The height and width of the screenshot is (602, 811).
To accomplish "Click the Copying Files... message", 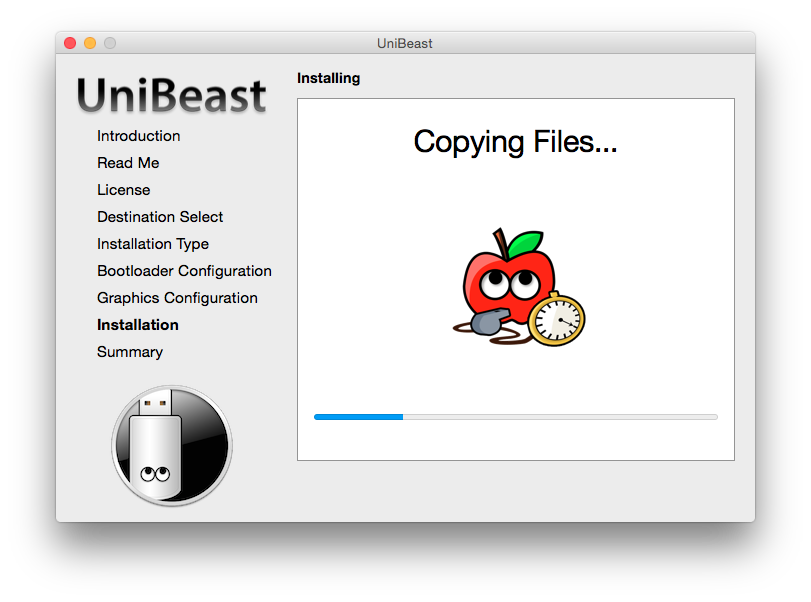I will (515, 142).
